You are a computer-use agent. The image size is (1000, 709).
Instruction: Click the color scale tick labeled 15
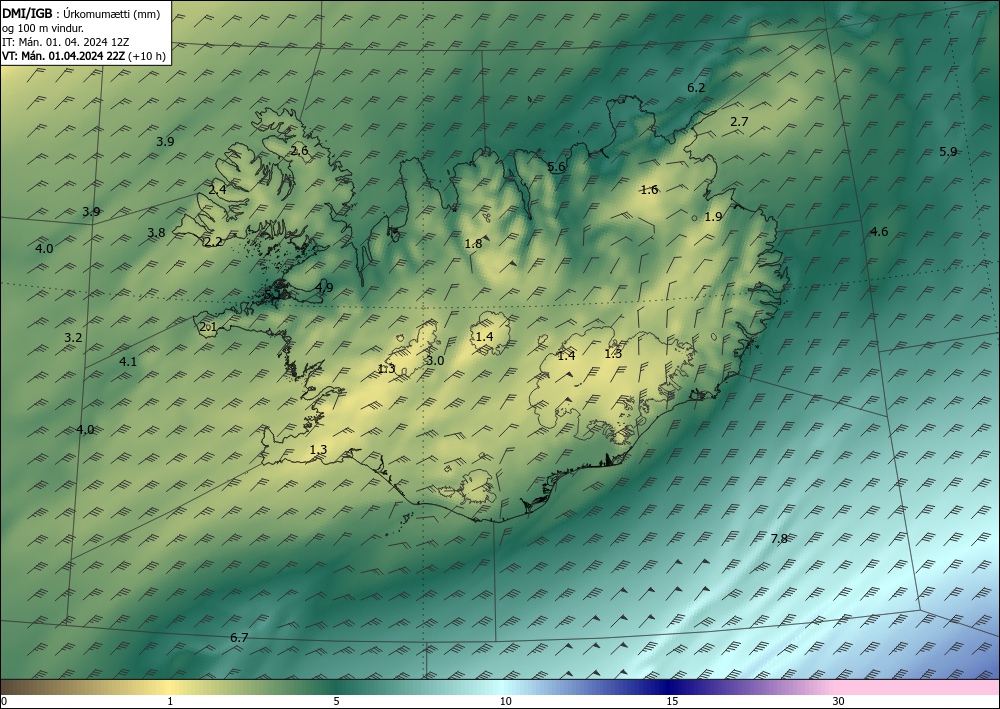pyautogui.click(x=672, y=702)
